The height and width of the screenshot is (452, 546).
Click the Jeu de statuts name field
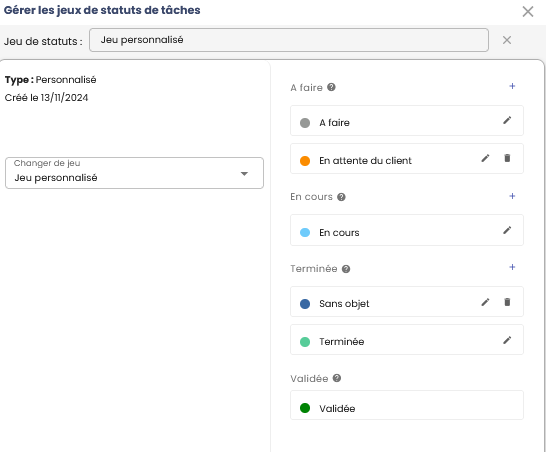pyautogui.click(x=289, y=40)
